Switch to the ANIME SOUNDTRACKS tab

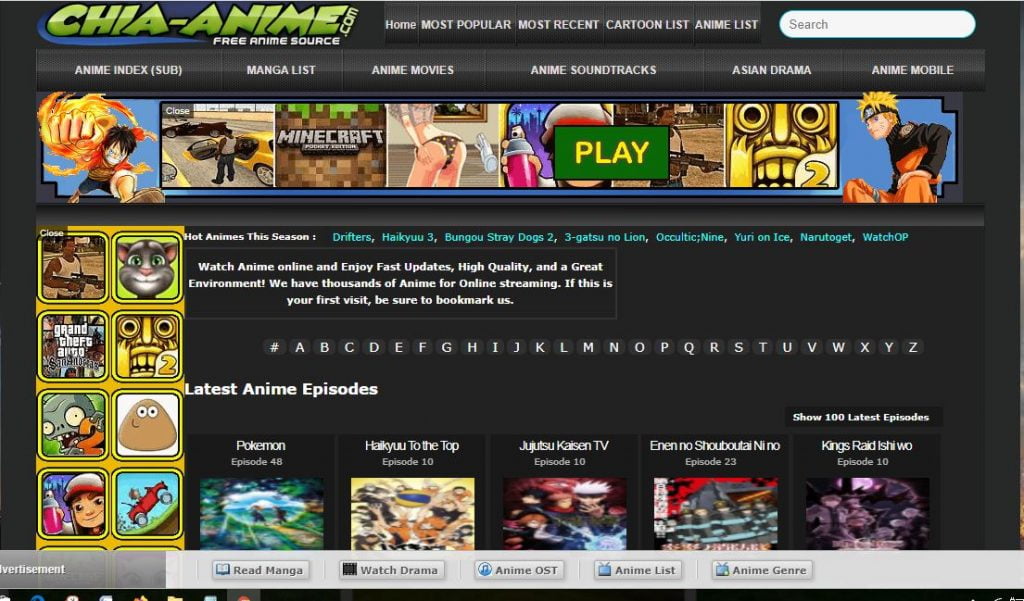[594, 70]
